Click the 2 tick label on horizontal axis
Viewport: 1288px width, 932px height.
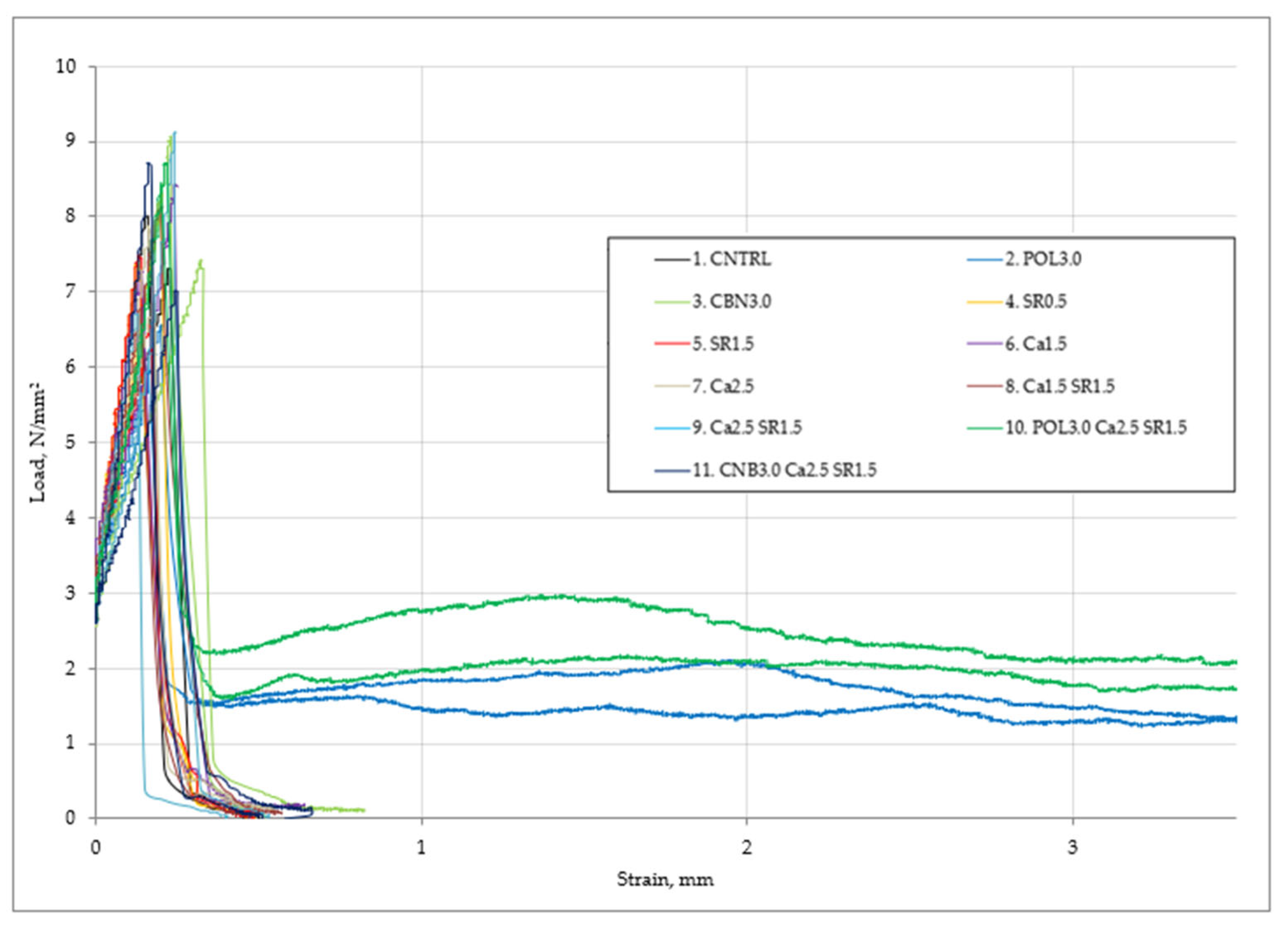coord(747,848)
